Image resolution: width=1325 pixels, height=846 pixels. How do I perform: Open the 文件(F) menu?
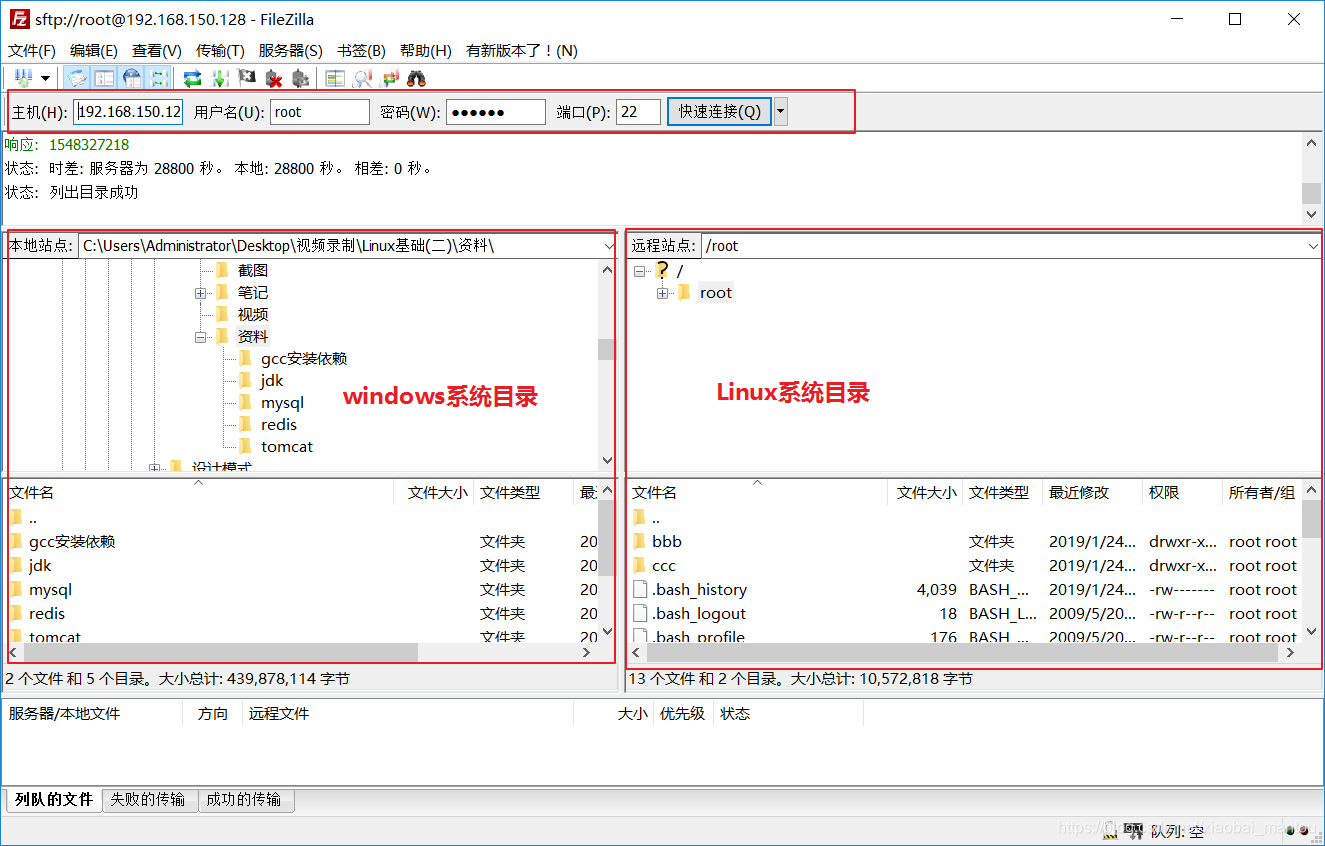(x=32, y=50)
